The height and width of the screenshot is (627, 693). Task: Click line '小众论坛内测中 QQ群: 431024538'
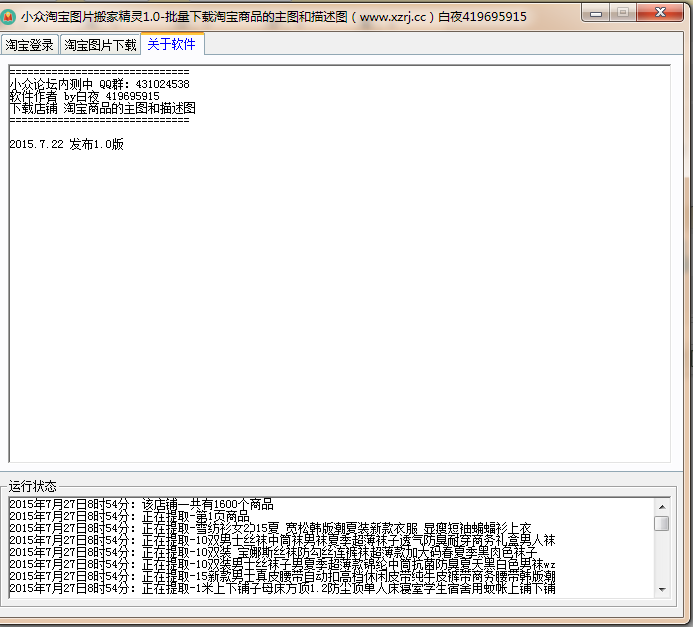coord(99,84)
